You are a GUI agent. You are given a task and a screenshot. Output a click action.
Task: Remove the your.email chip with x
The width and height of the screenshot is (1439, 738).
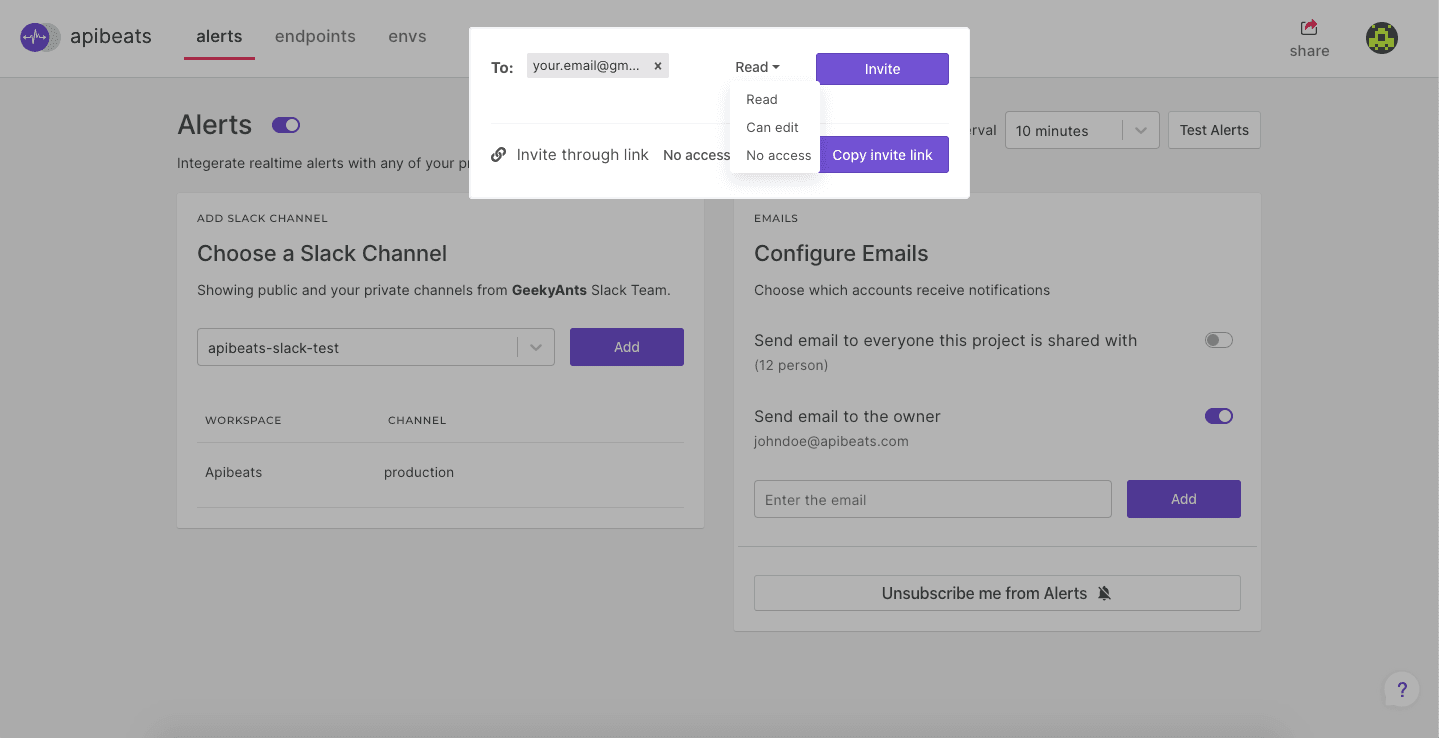pyautogui.click(x=658, y=66)
